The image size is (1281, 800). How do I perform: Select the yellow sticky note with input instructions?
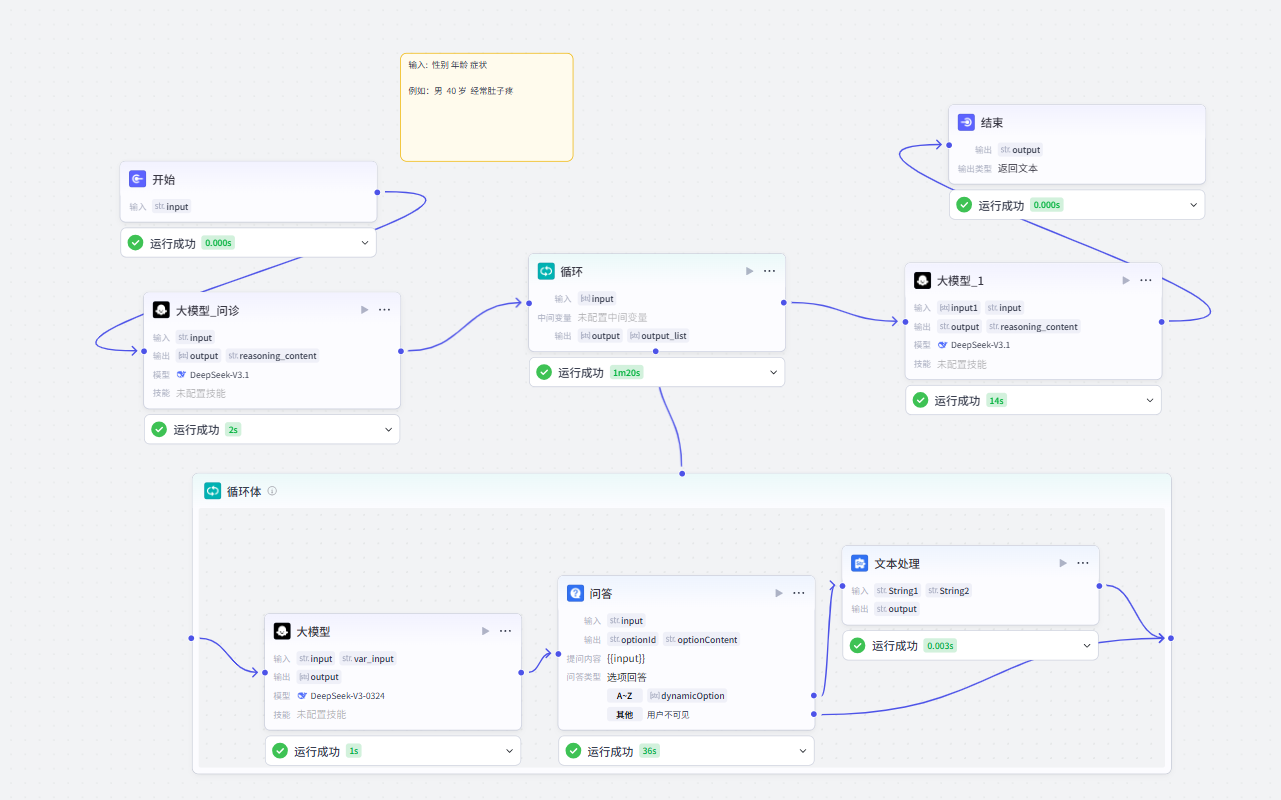[487, 107]
